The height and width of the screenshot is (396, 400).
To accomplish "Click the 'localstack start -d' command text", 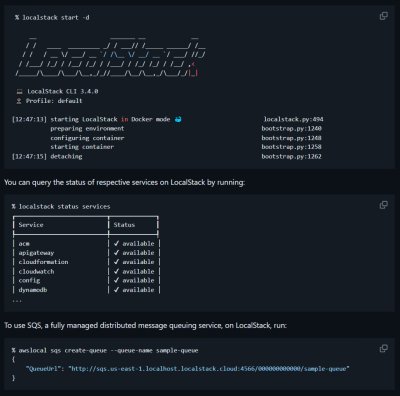I will [x=56, y=17].
